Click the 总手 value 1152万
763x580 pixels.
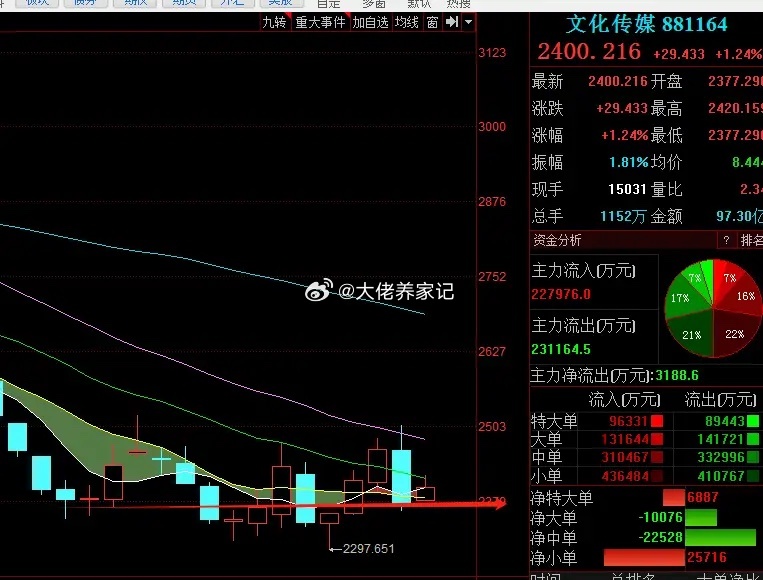623,216
